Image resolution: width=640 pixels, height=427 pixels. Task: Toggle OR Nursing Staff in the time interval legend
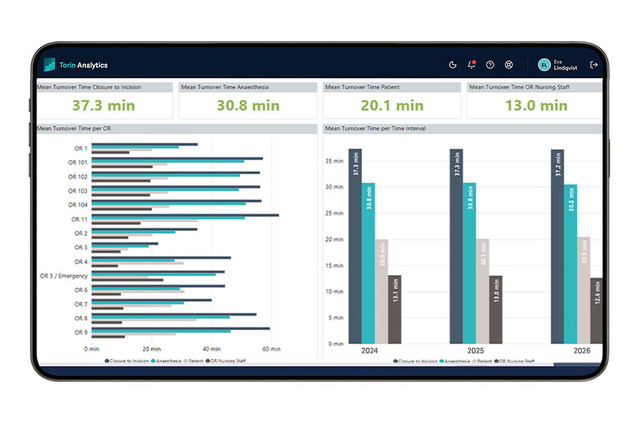tap(514, 361)
